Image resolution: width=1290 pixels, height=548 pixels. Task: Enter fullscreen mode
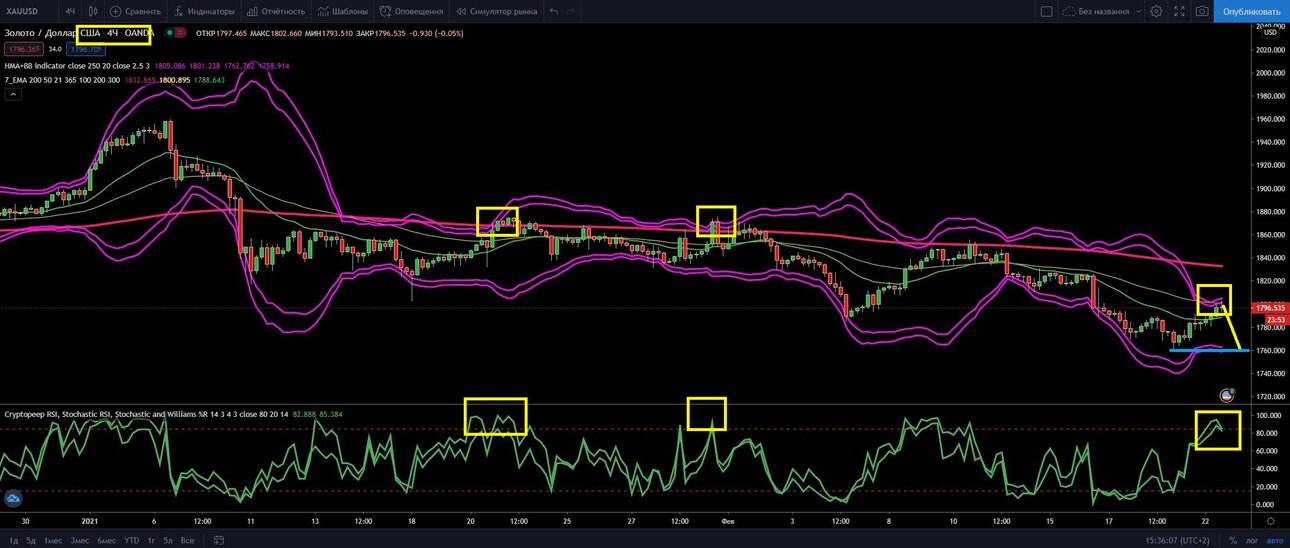(1179, 11)
